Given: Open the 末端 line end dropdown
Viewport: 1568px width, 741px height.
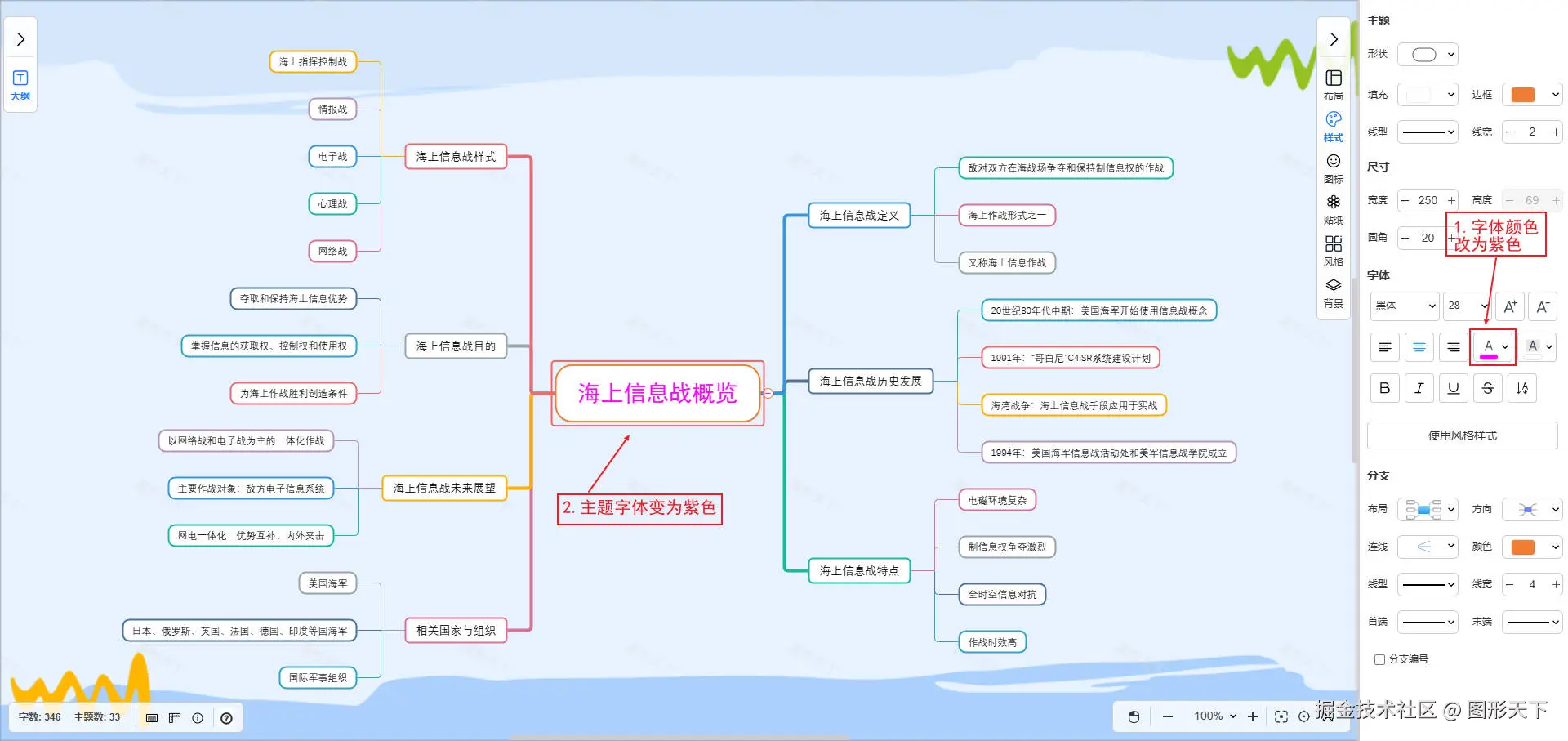Looking at the screenshot, I should click(x=1532, y=622).
